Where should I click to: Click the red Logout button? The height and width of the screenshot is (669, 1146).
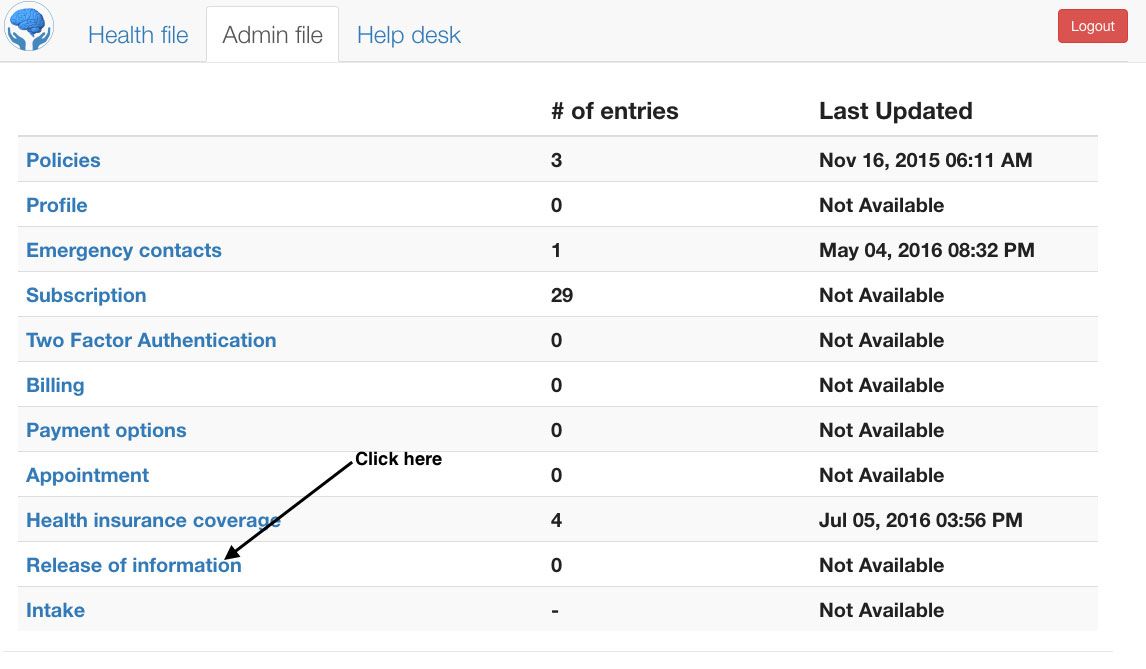click(x=1093, y=26)
